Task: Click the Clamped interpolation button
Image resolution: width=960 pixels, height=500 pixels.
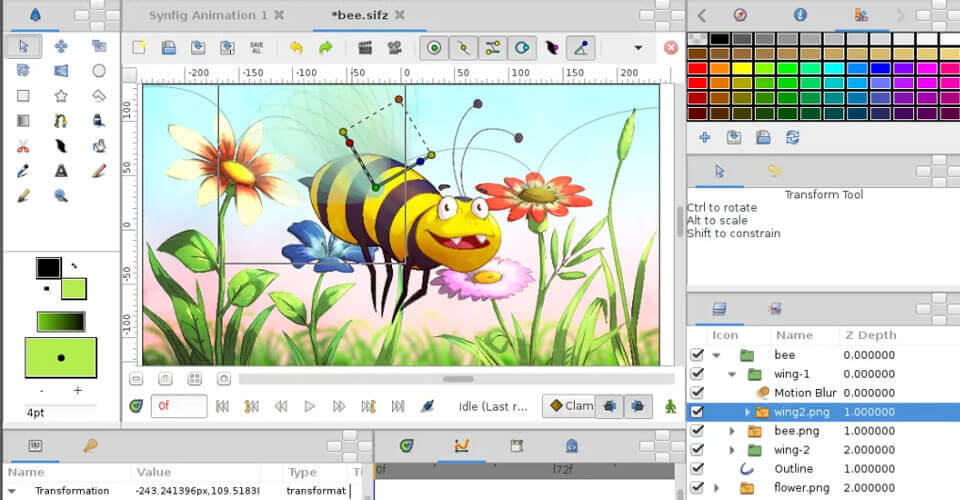Action: [568, 406]
